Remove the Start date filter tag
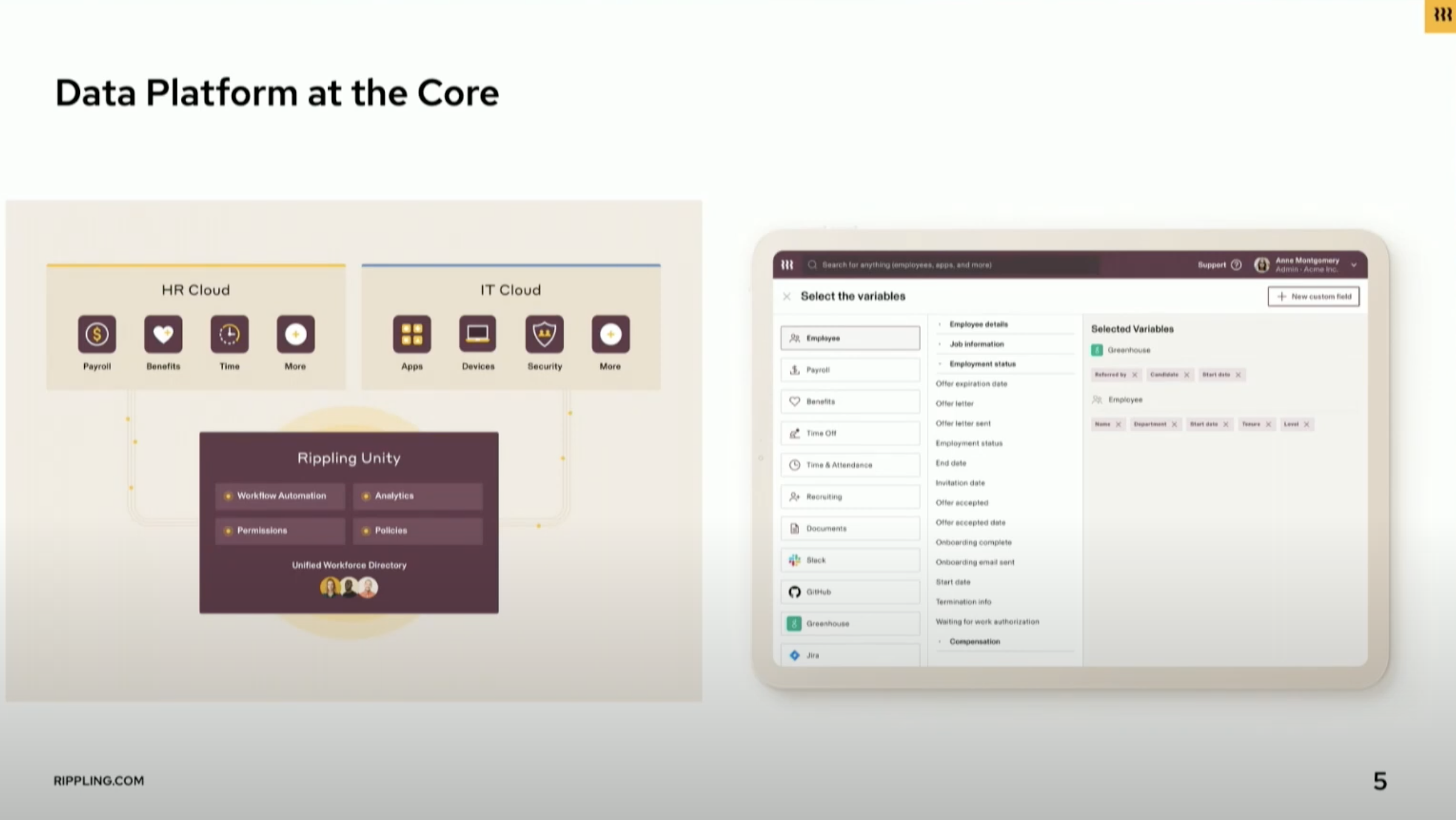This screenshot has width=1456, height=820. 1237,374
